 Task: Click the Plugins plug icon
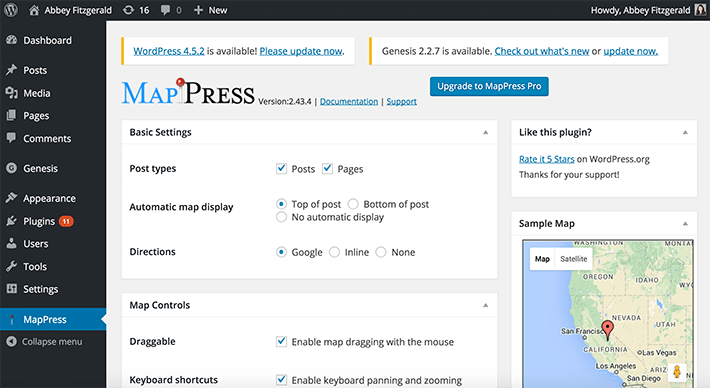[11, 221]
